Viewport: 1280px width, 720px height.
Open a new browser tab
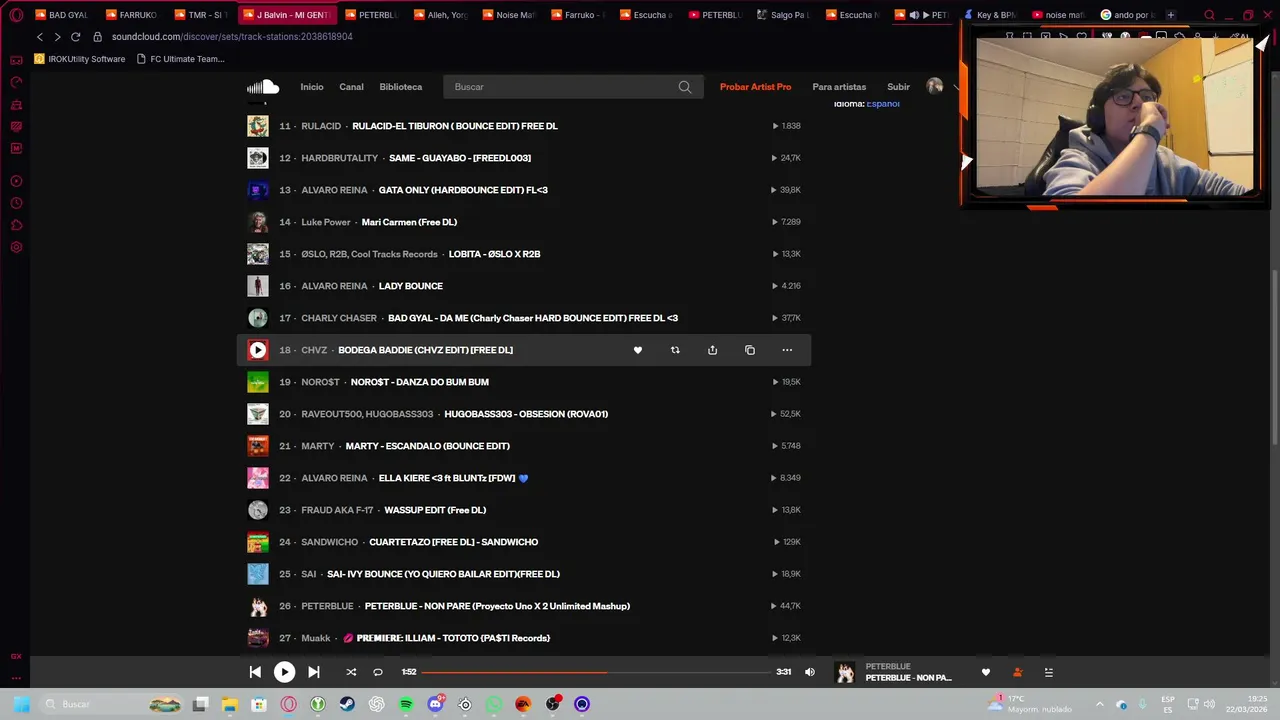[x=1170, y=15]
